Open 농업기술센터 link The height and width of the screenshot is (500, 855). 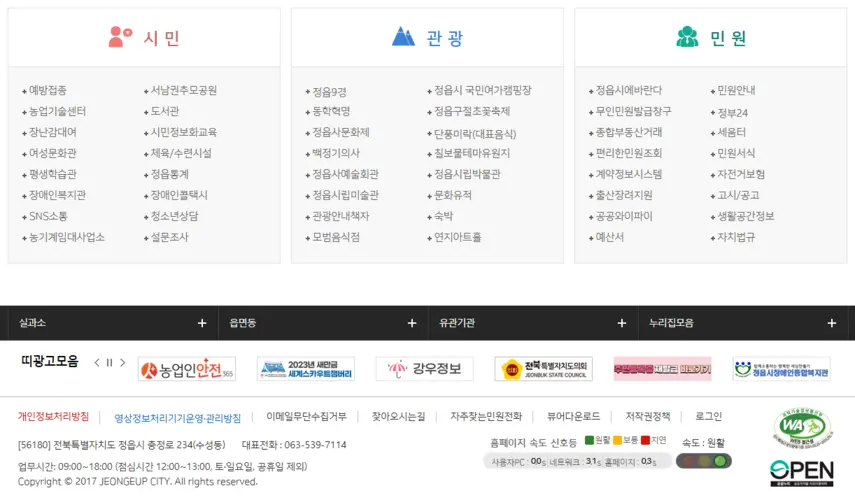57,111
